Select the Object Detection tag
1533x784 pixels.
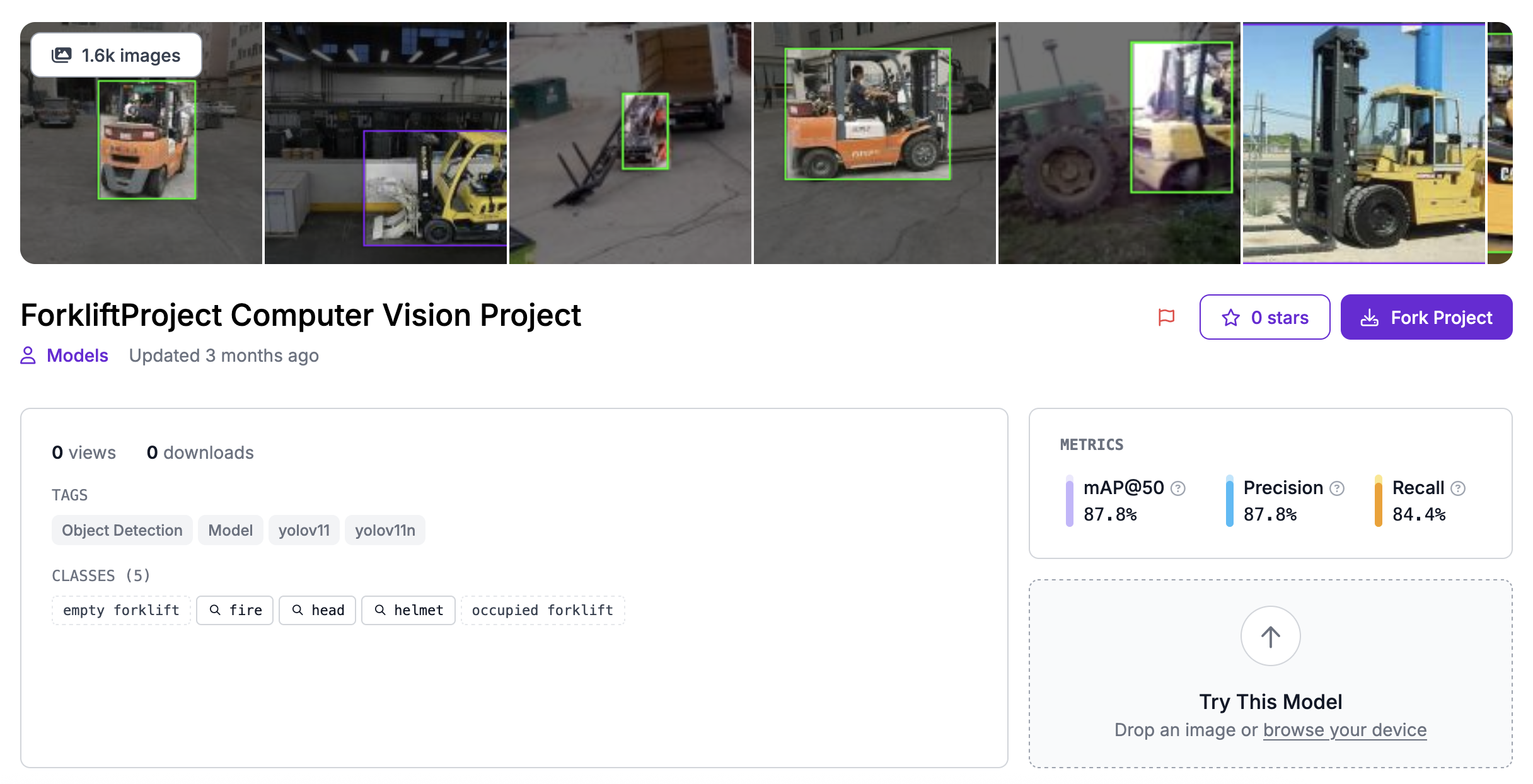click(122, 530)
